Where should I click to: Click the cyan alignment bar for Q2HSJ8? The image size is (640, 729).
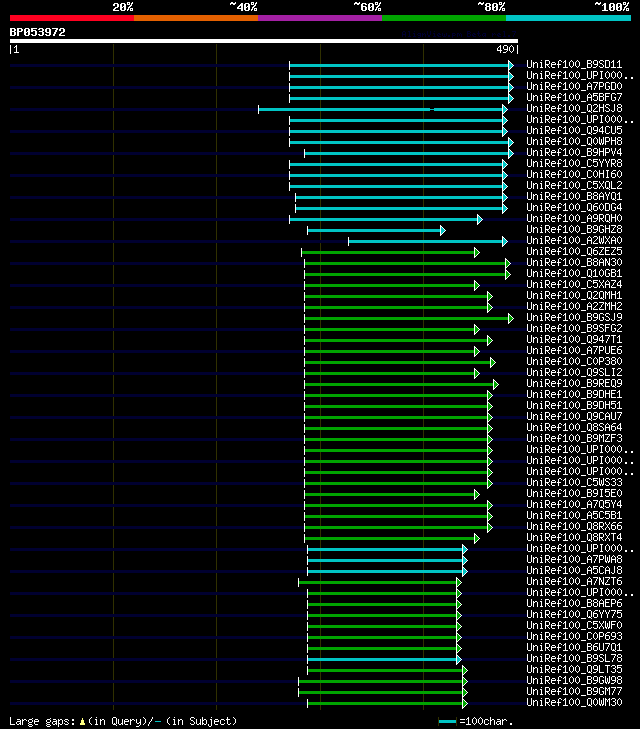tap(381, 110)
